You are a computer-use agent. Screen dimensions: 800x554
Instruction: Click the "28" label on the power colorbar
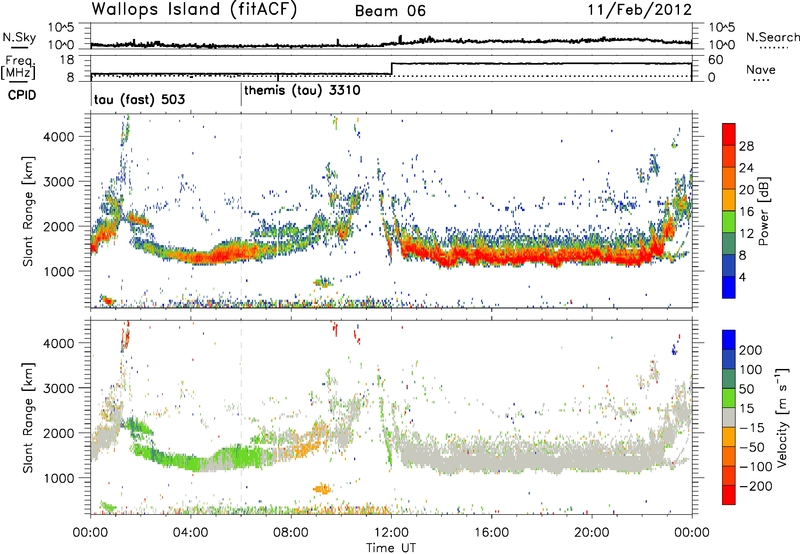click(x=746, y=146)
